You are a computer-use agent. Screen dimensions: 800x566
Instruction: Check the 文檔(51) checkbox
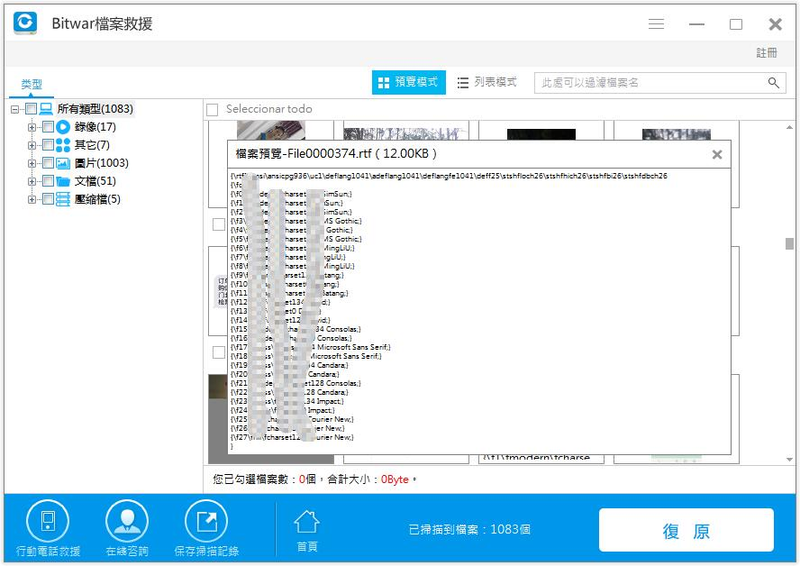click(47, 181)
